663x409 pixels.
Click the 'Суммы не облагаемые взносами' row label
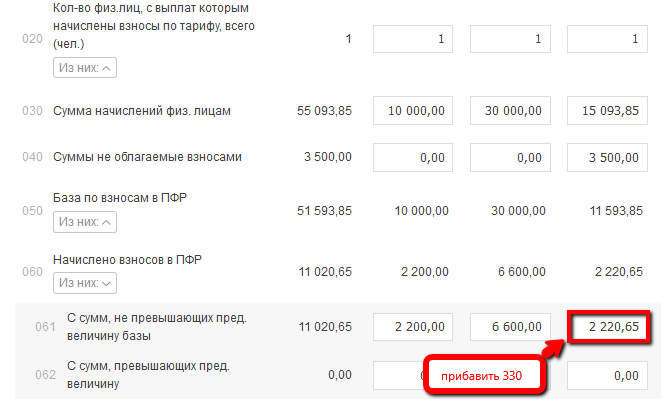click(147, 157)
